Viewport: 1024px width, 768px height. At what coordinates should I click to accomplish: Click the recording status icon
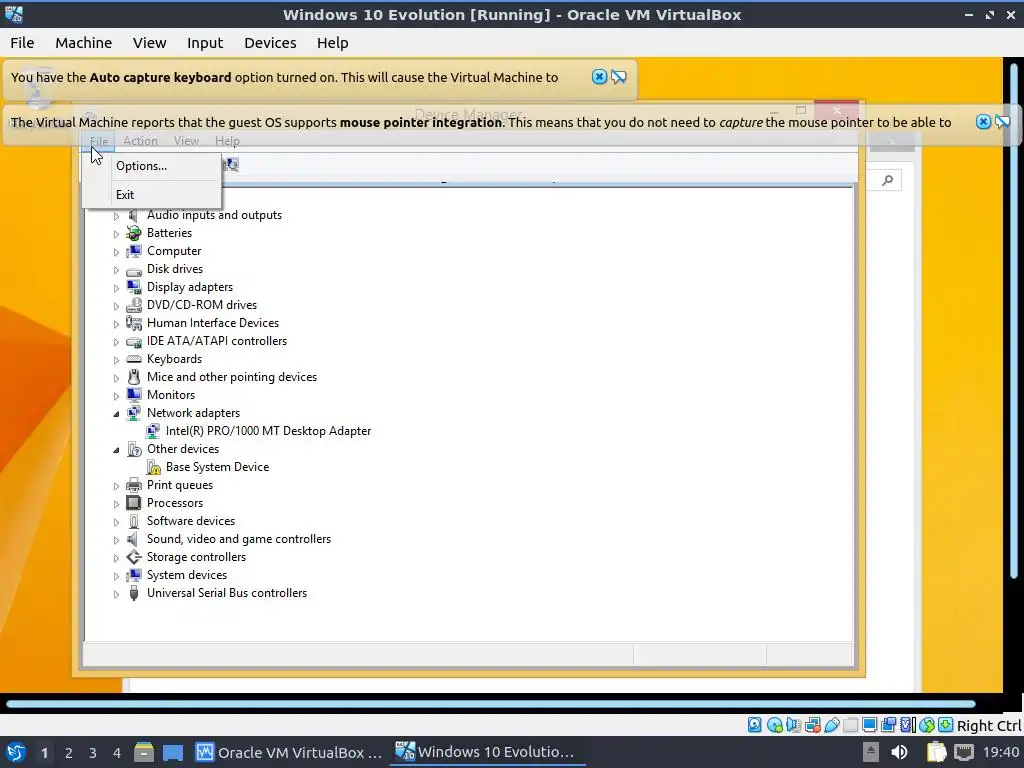coord(888,725)
